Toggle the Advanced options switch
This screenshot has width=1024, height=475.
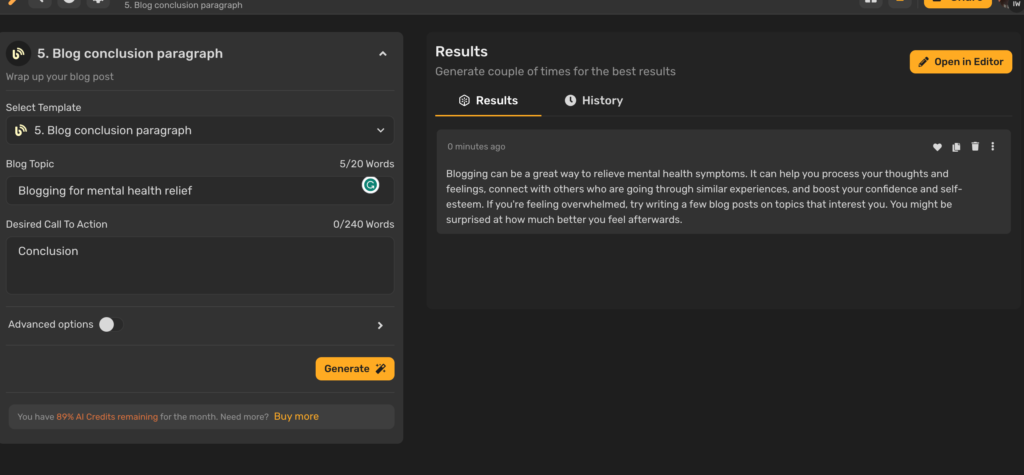click(x=110, y=324)
